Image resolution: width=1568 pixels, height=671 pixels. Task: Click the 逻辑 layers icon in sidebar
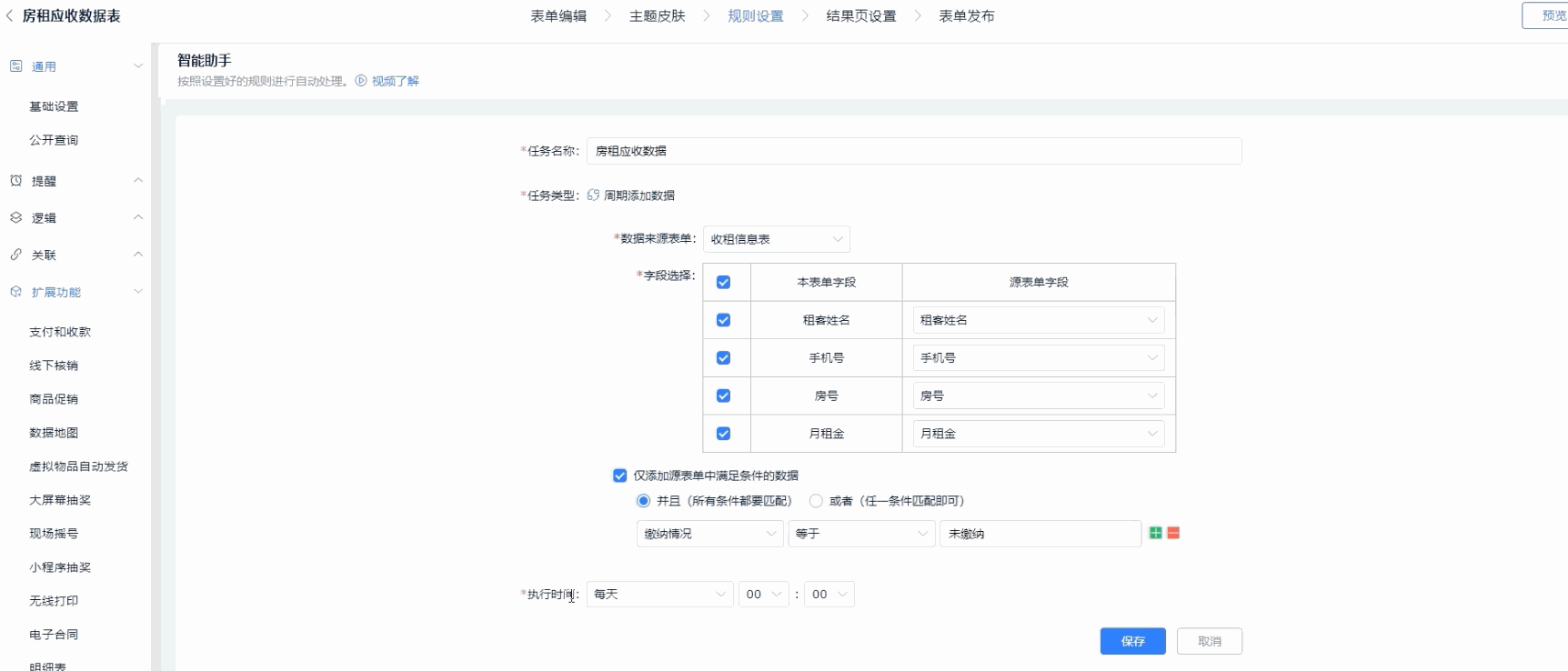[15, 218]
